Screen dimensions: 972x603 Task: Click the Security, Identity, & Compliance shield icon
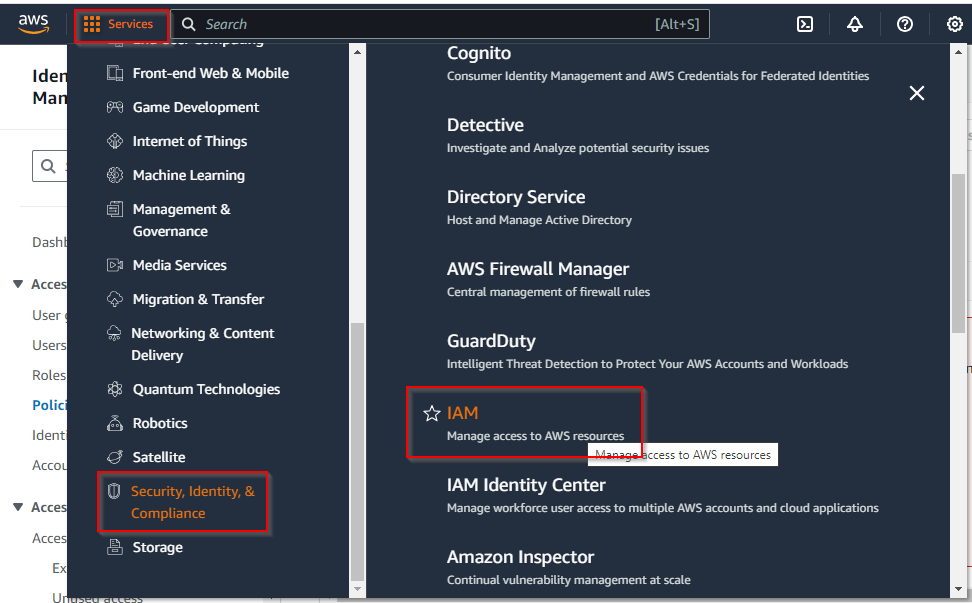click(113, 491)
